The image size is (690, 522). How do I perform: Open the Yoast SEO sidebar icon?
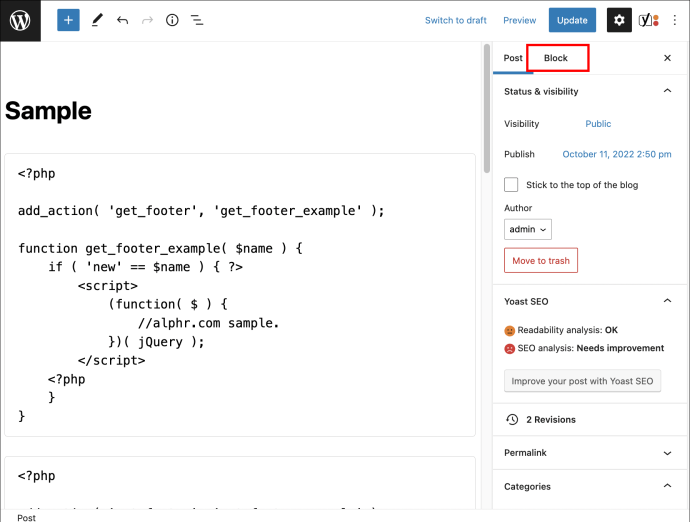click(648, 20)
